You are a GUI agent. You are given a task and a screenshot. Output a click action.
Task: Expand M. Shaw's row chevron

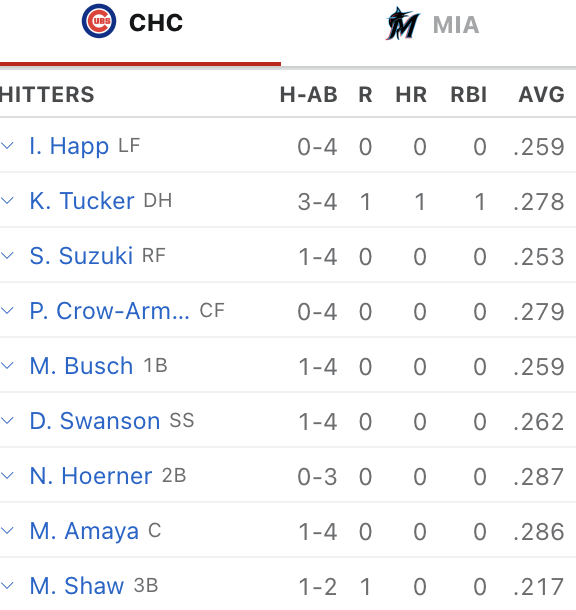[7, 585]
